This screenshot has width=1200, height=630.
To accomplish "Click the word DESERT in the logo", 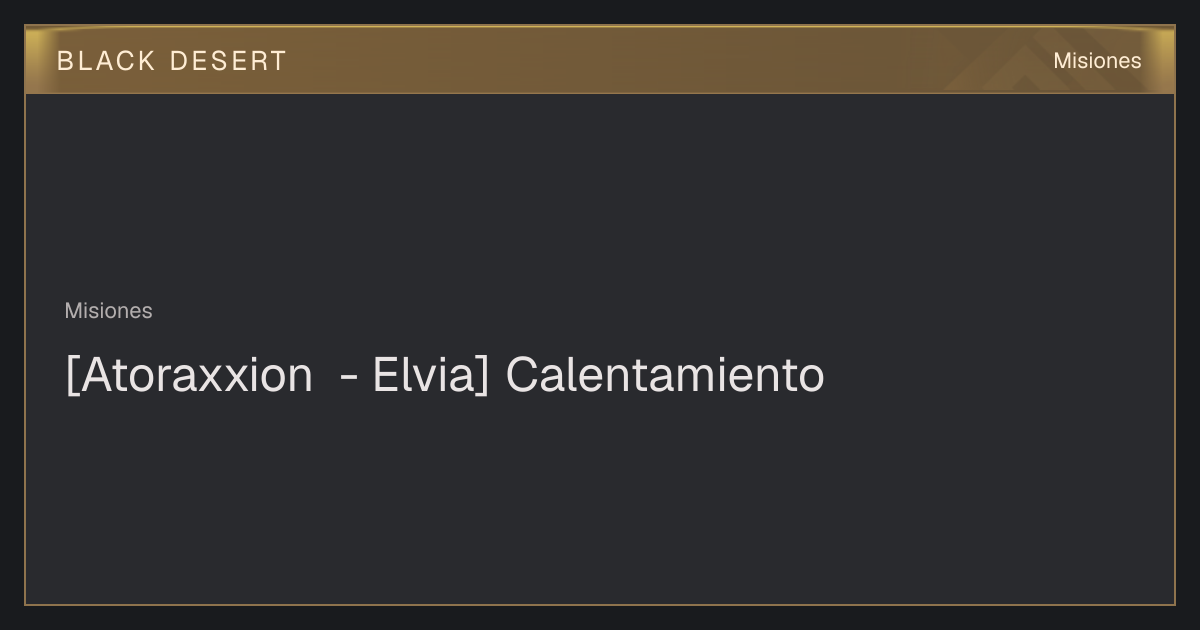I will (228, 61).
